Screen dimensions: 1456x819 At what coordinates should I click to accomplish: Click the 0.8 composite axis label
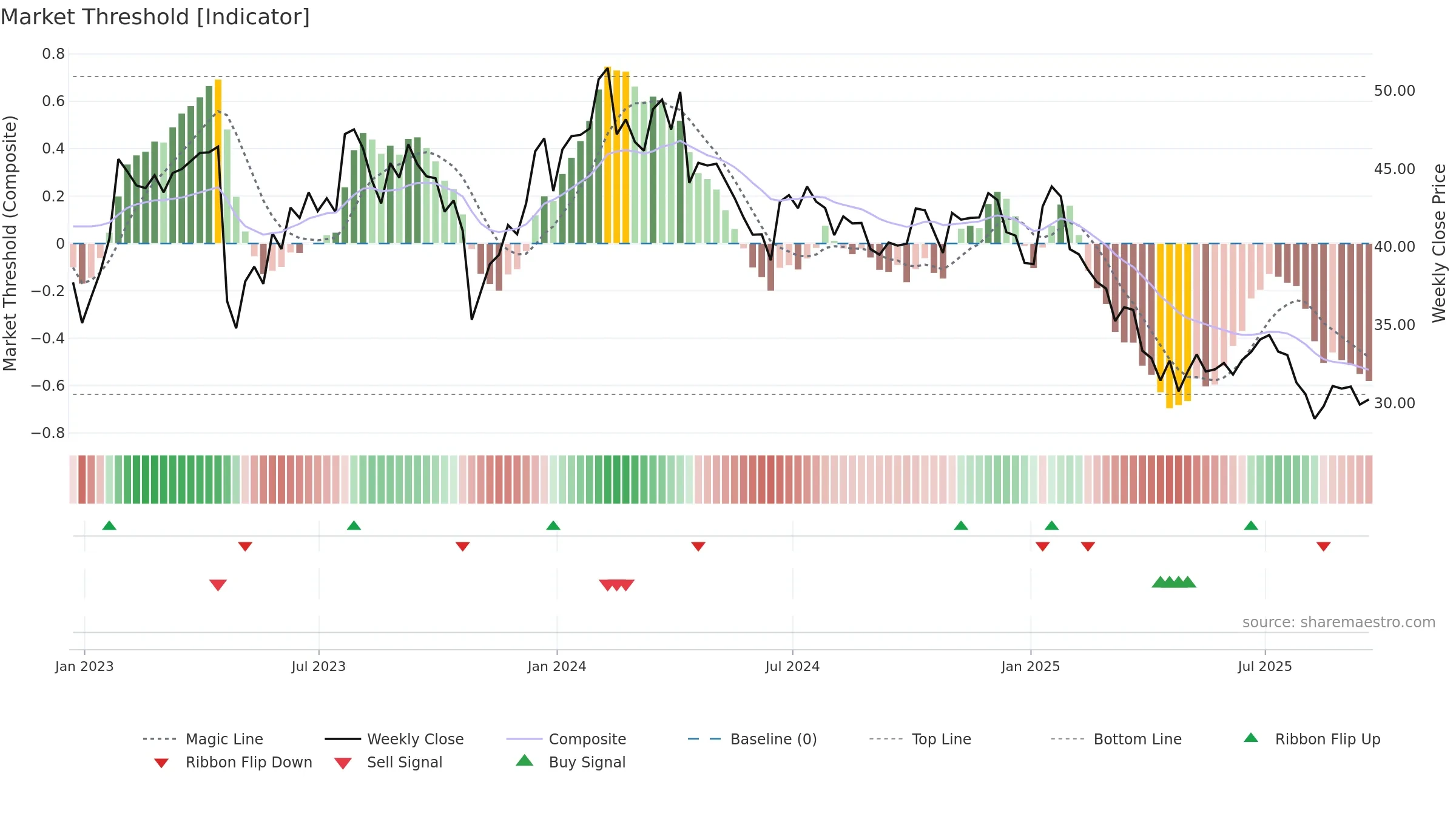pyautogui.click(x=53, y=54)
